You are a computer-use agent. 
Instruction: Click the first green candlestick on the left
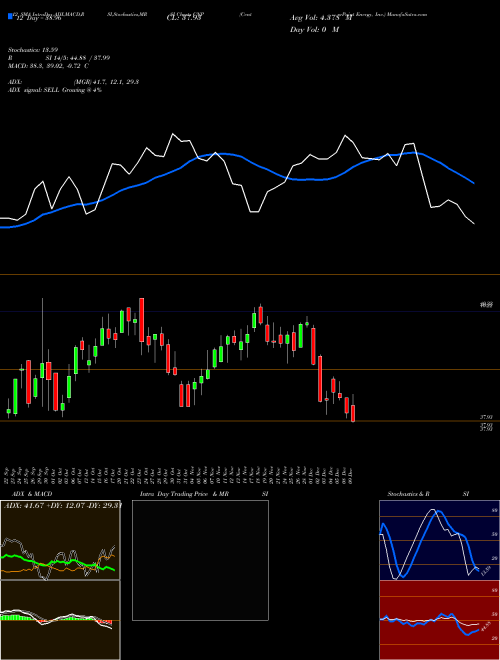(x=8, y=411)
